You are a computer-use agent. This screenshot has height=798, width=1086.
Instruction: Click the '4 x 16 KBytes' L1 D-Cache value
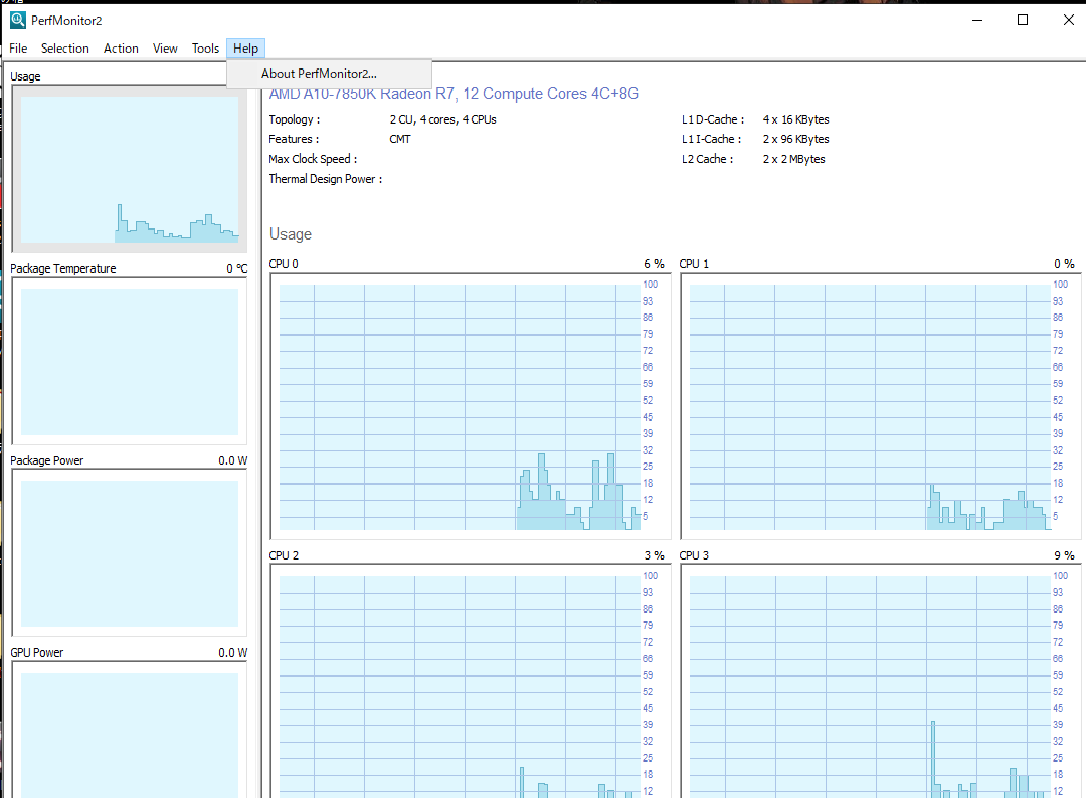pyautogui.click(x=796, y=120)
